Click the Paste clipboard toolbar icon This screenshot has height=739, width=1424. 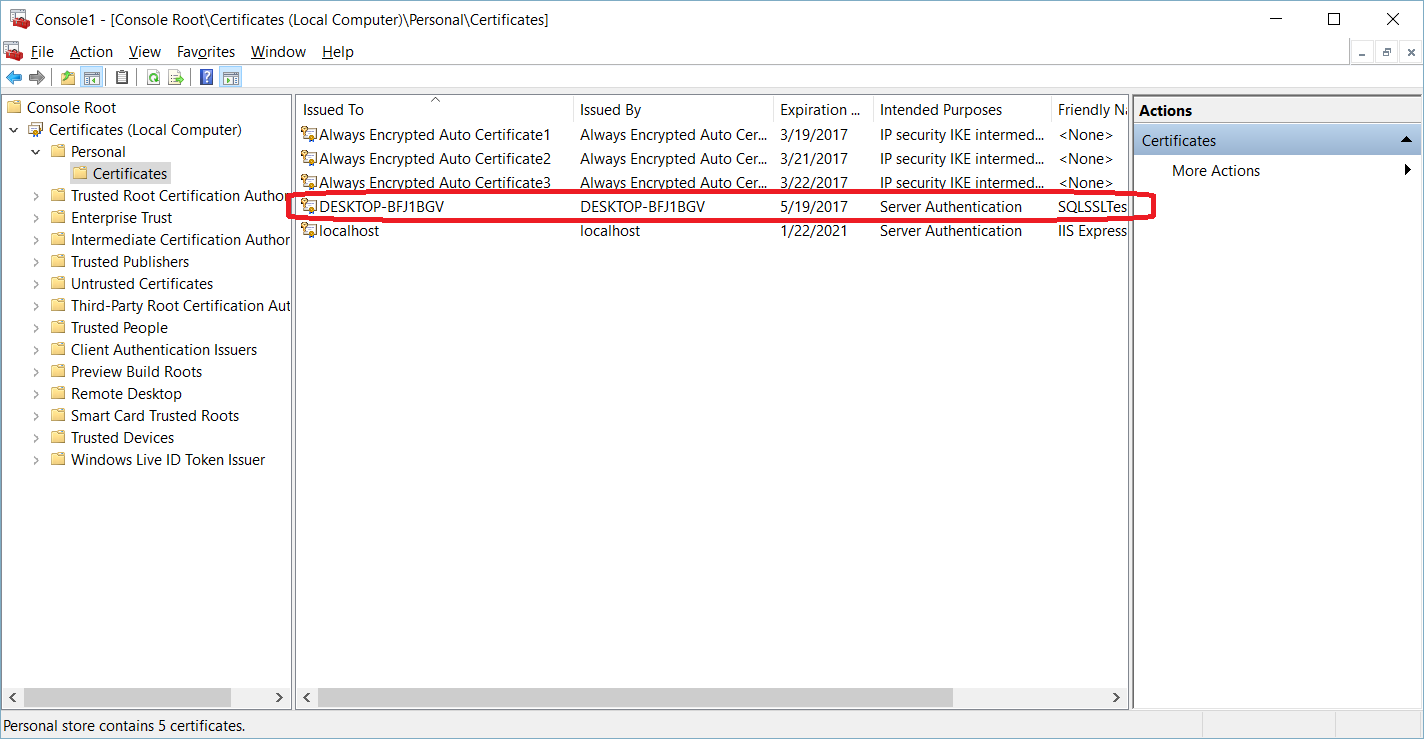[122, 78]
